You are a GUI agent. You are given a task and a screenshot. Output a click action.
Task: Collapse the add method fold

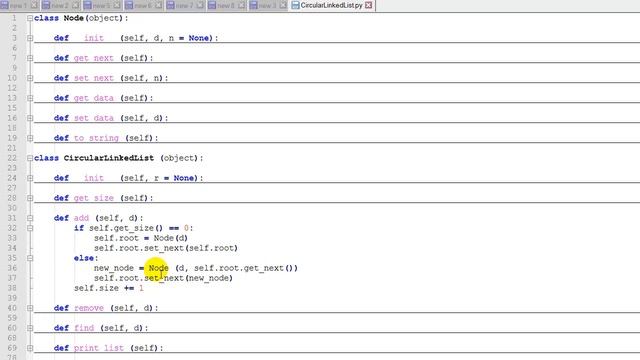(30, 218)
